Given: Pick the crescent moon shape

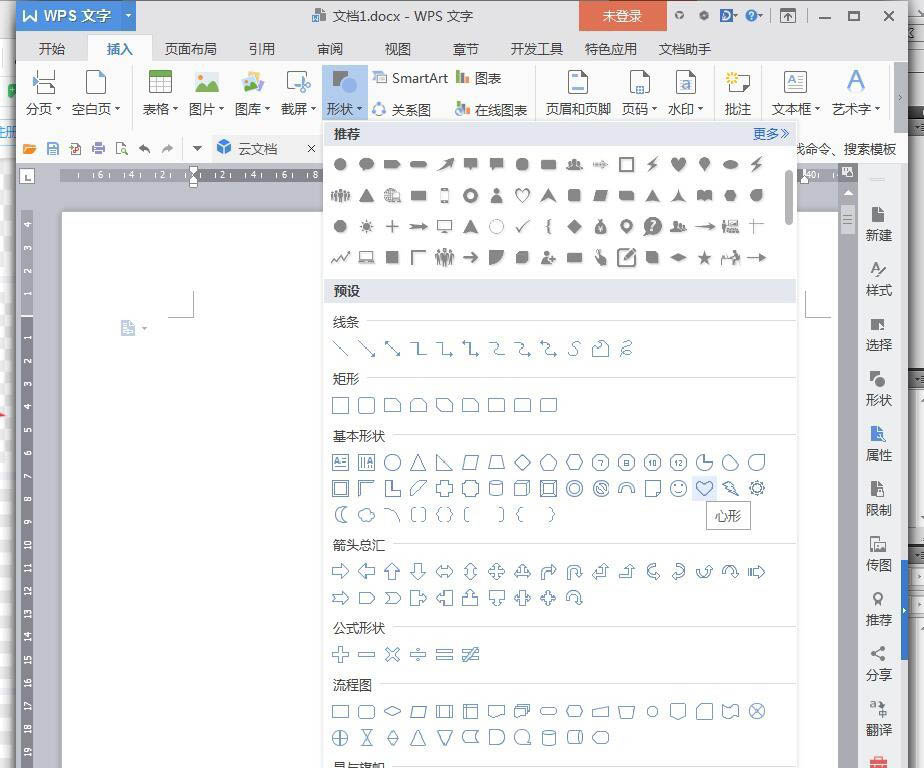Looking at the screenshot, I should (x=341, y=515).
